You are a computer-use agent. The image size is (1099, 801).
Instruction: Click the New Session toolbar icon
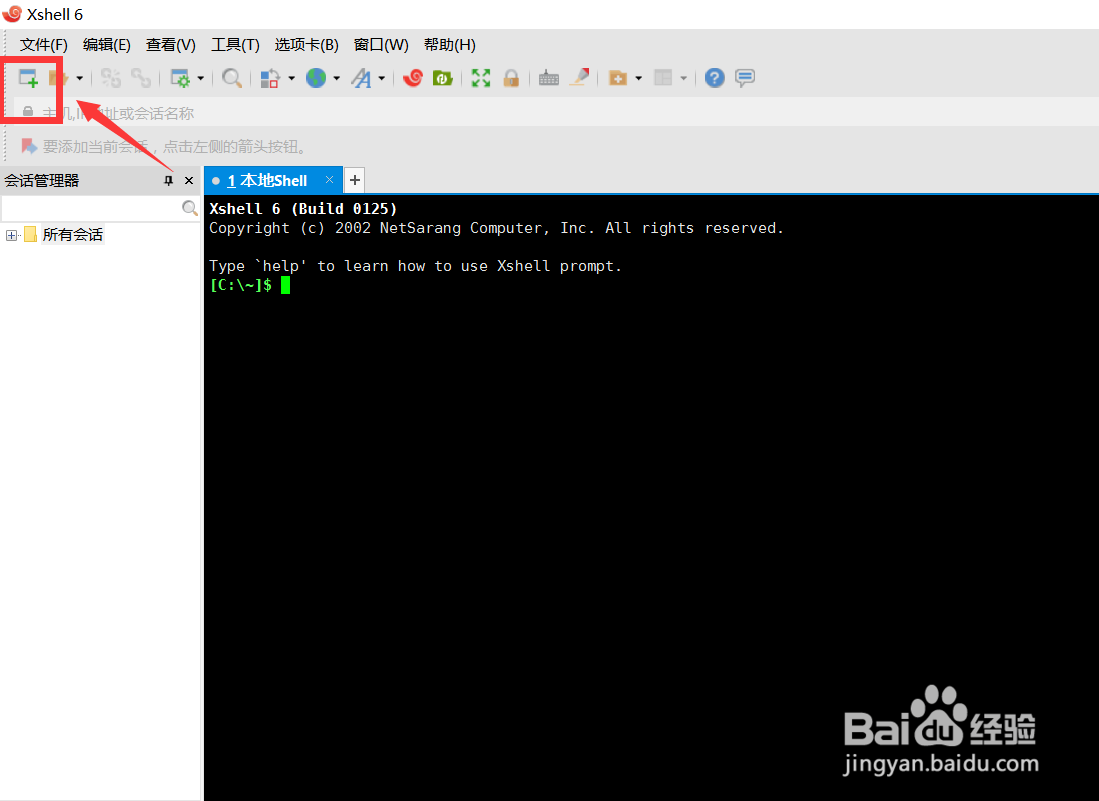point(28,78)
